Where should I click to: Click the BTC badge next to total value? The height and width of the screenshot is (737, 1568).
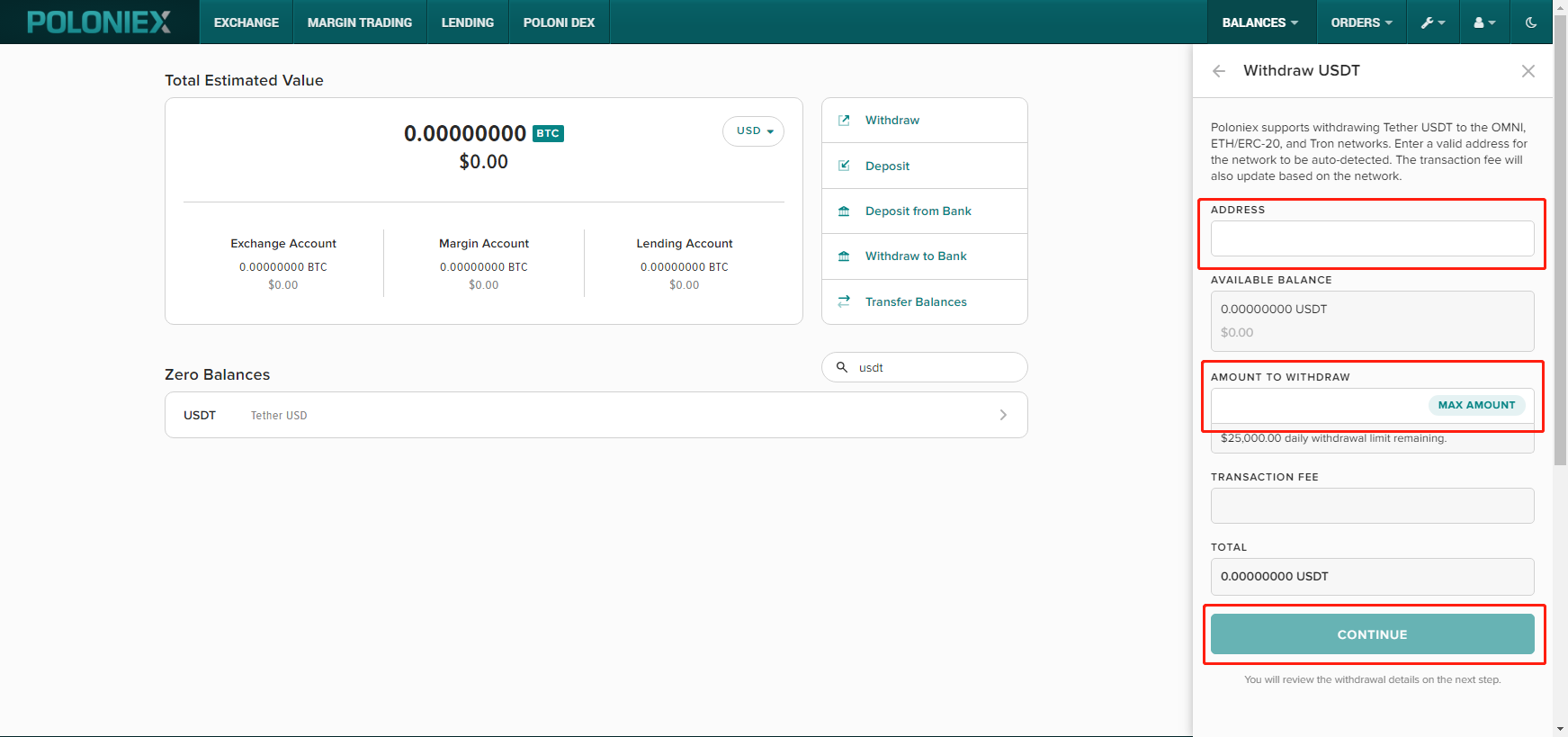548,133
